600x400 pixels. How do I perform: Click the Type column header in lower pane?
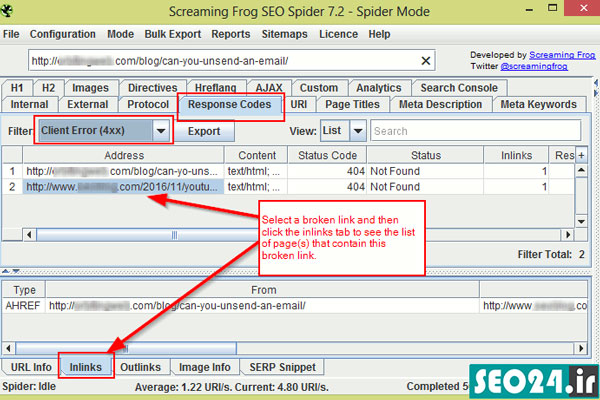pyautogui.click(x=24, y=290)
